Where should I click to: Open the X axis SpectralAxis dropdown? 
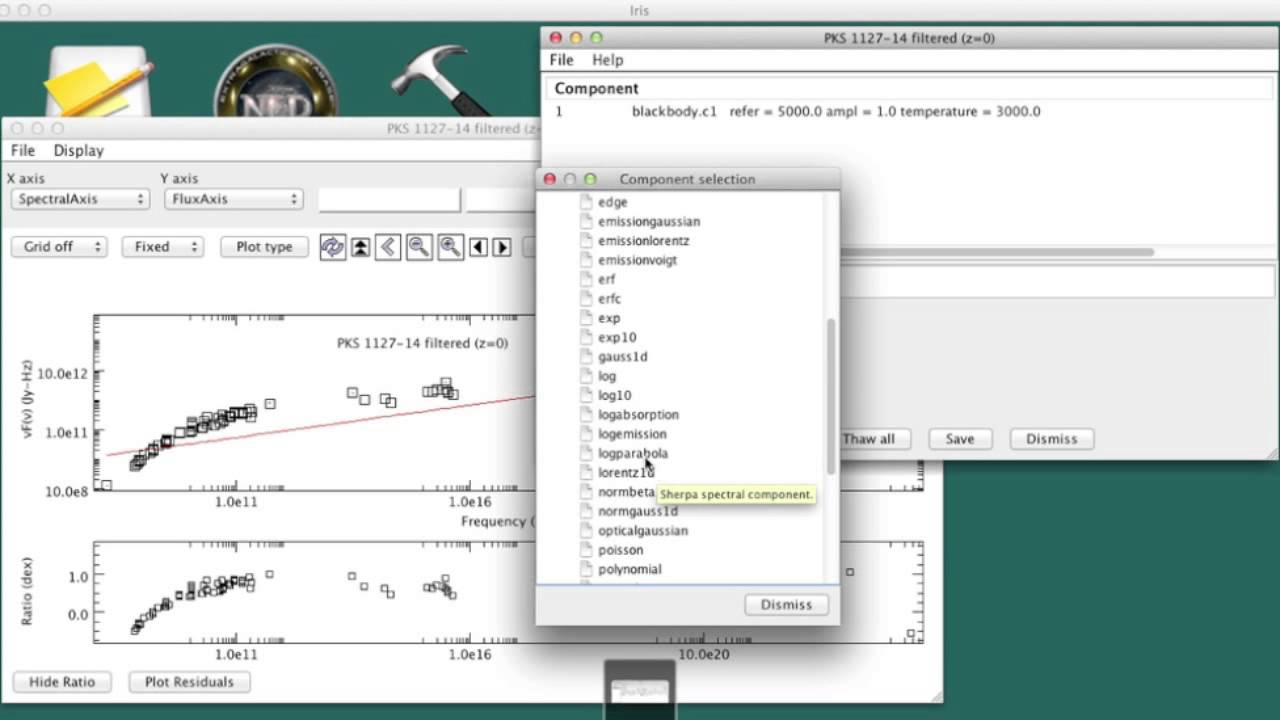click(80, 199)
